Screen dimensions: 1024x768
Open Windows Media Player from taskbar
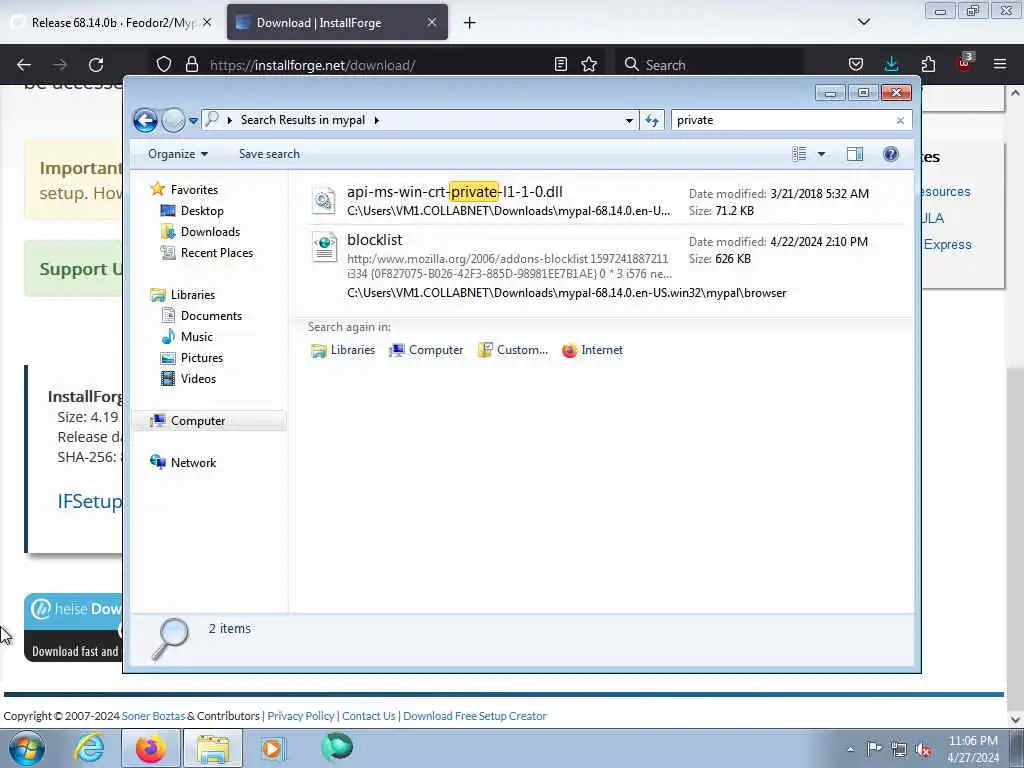tap(273, 748)
